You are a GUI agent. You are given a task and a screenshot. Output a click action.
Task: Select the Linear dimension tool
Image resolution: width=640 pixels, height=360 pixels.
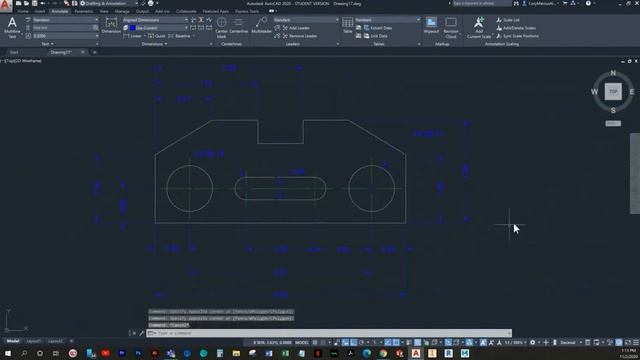point(133,36)
